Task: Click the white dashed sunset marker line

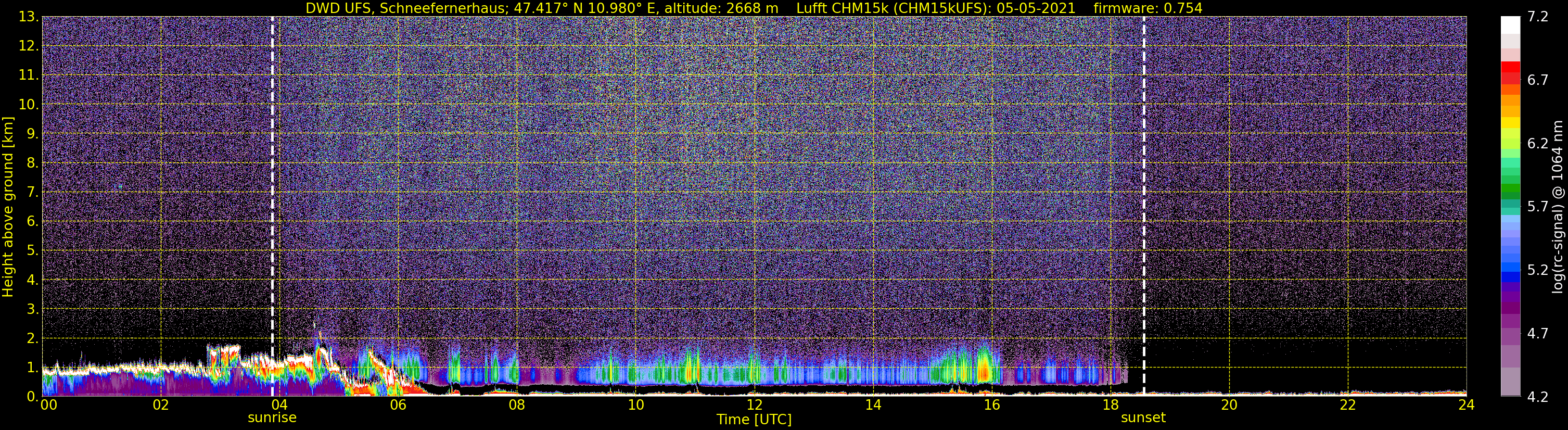Action: pyautogui.click(x=1144, y=207)
